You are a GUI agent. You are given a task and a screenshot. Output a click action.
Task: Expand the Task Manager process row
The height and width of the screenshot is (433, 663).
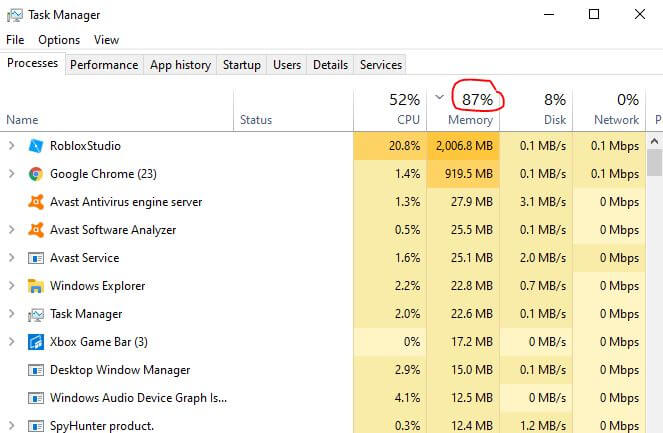pyautogui.click(x=11, y=314)
